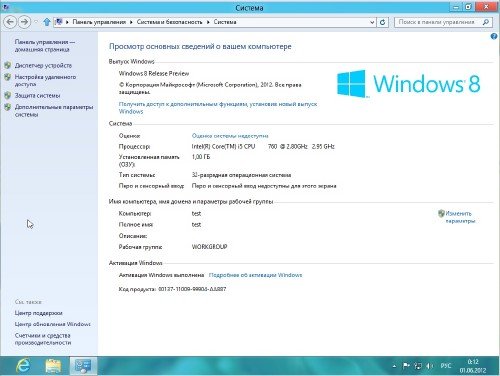
Task: Open Диспетчер устройств
Action: (43, 66)
